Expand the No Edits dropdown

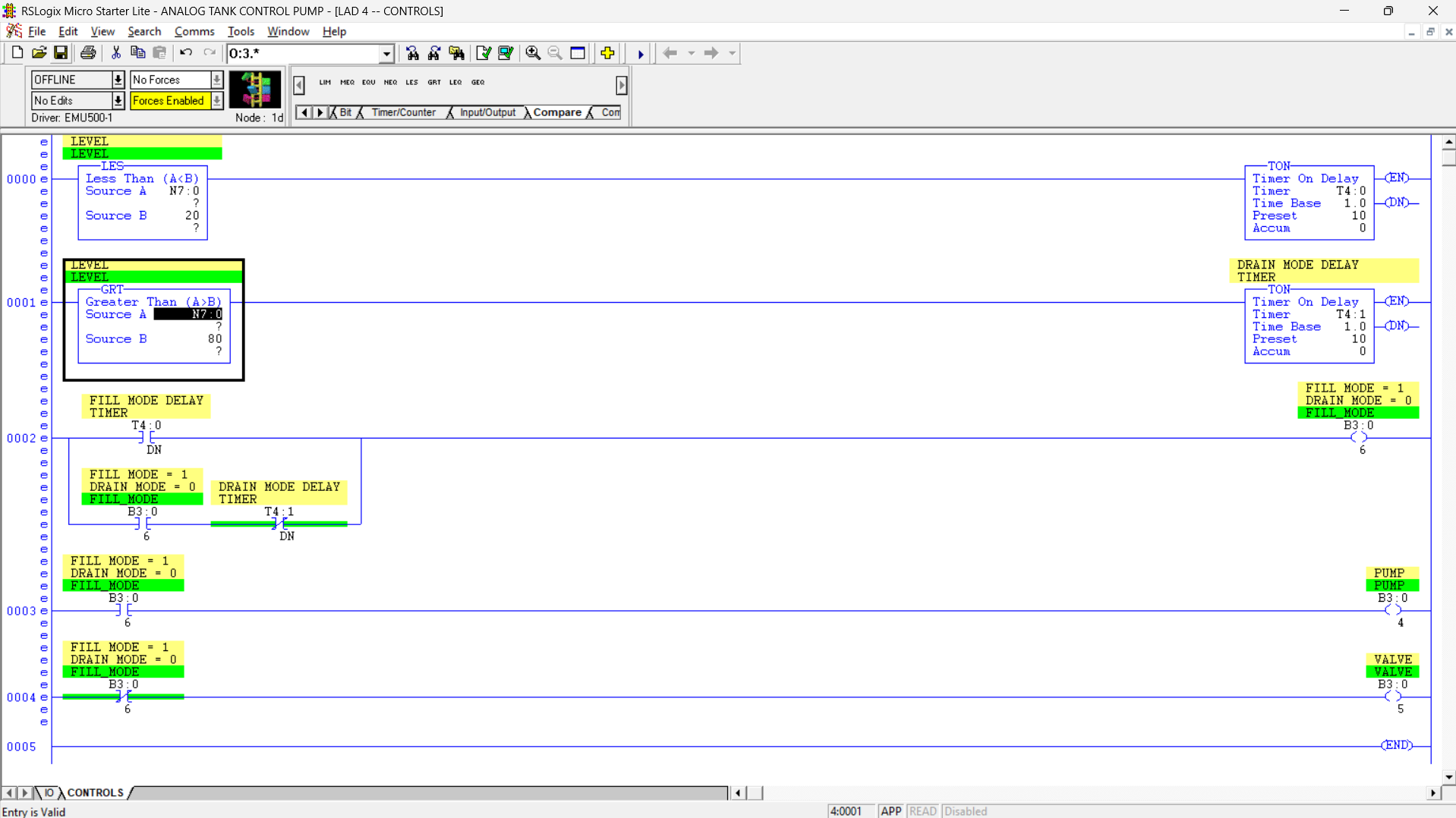tap(118, 100)
